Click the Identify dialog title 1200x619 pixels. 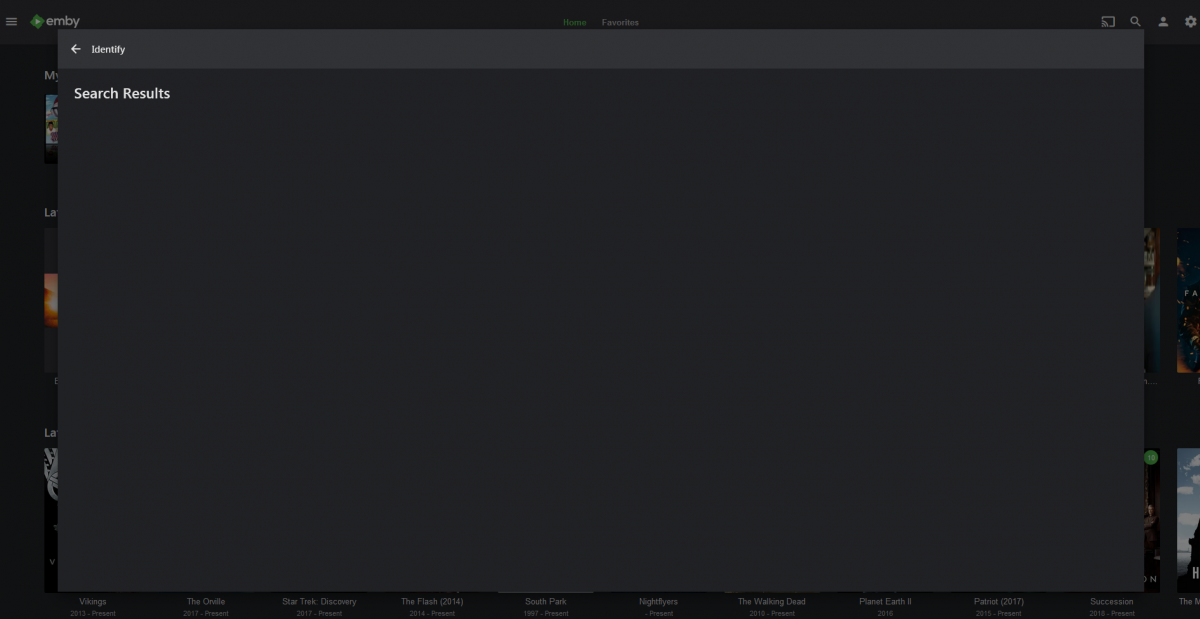(x=108, y=49)
